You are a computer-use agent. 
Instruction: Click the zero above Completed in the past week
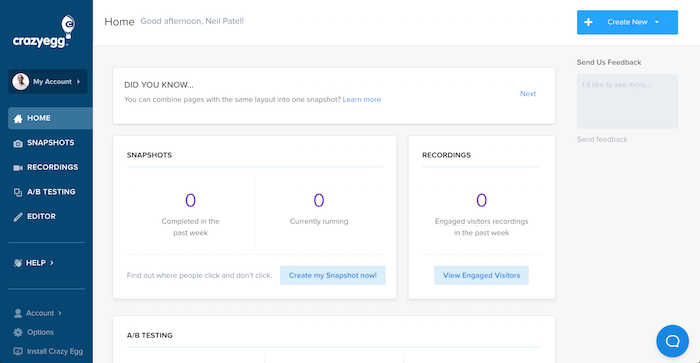(191, 200)
